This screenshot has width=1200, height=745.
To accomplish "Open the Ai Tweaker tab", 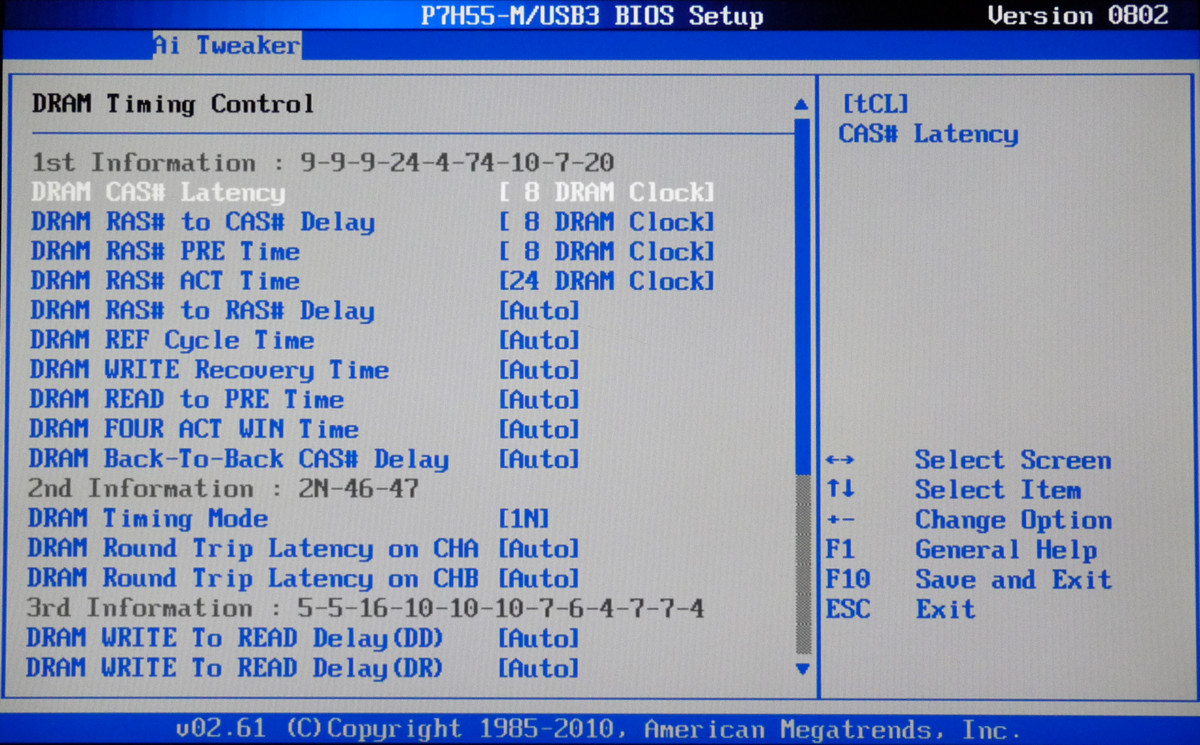I will (226, 45).
